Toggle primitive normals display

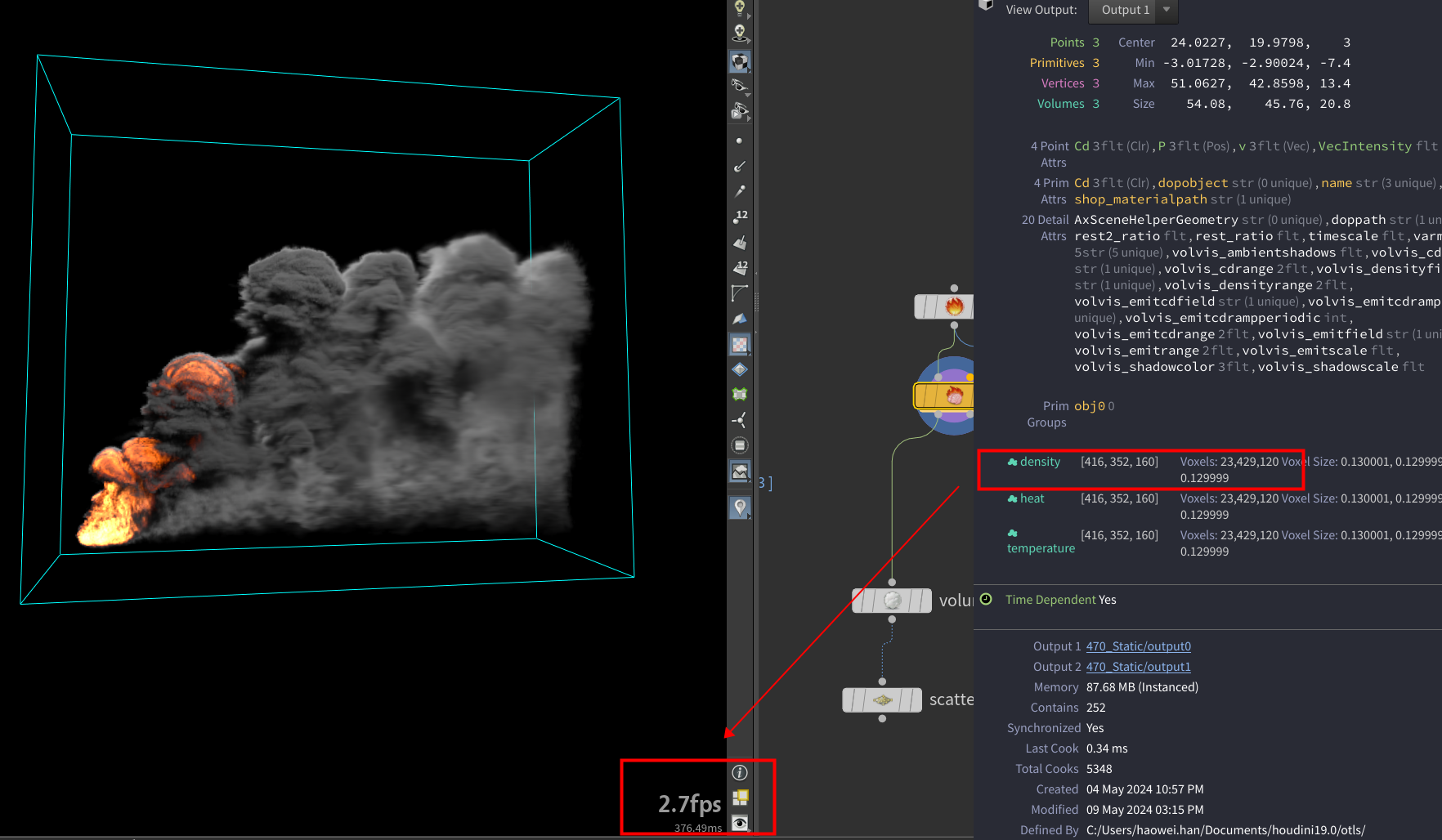[x=740, y=243]
